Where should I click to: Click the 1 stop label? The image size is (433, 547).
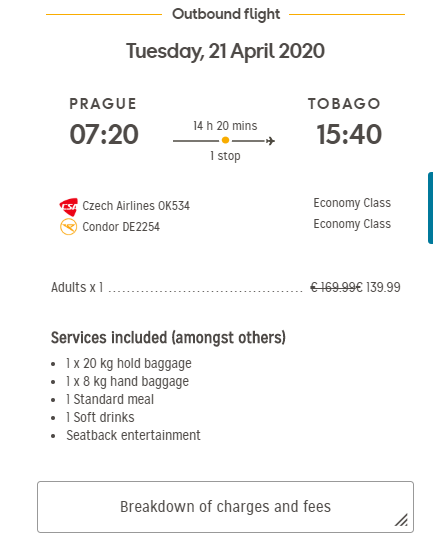[x=225, y=156]
